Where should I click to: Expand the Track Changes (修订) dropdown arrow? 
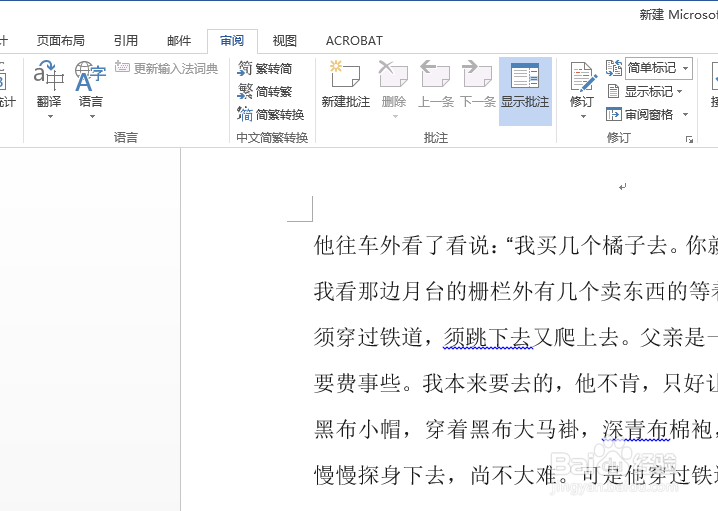click(x=583, y=116)
